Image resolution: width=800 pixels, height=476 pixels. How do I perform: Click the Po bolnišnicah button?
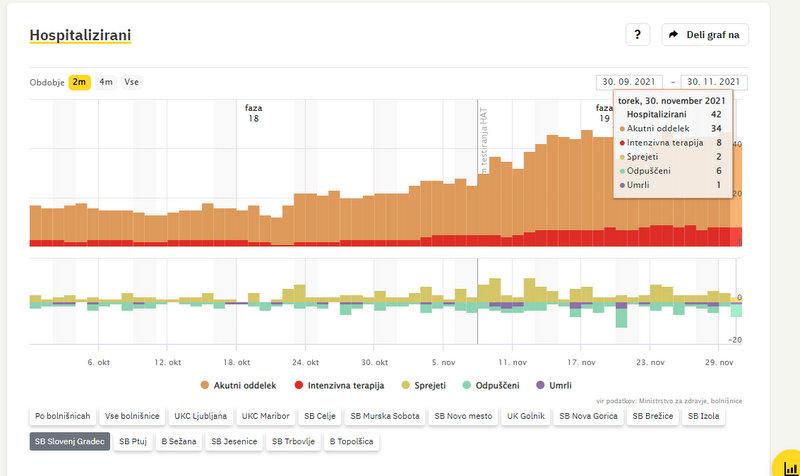pyautogui.click(x=62, y=415)
